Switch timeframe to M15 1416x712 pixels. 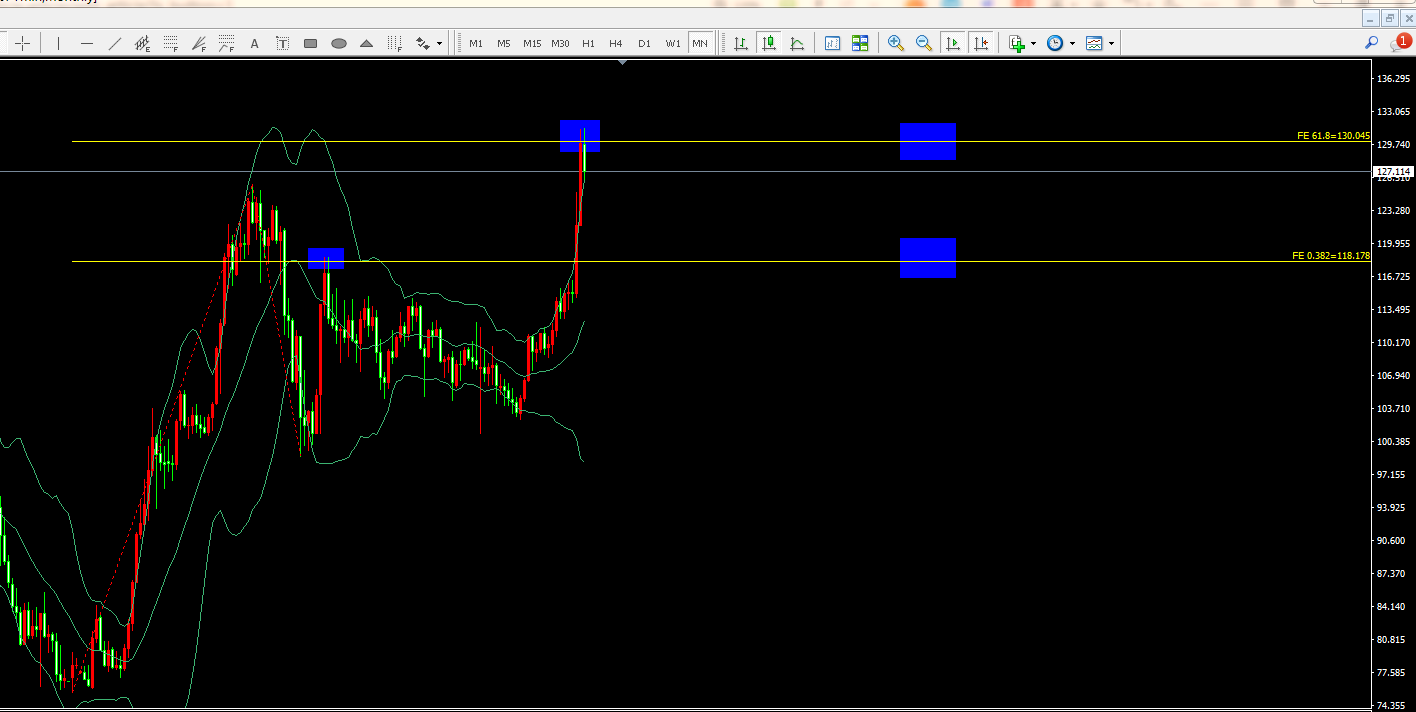tap(532, 43)
